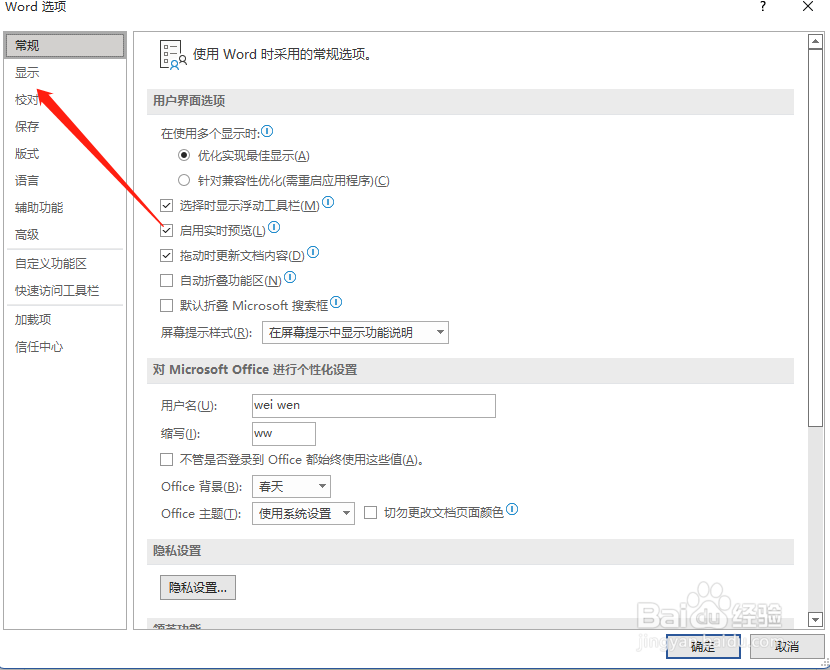Viewport: 830px width, 670px height.
Task: Open 快速访问工具栏 category
Action: pyautogui.click(x=65, y=291)
